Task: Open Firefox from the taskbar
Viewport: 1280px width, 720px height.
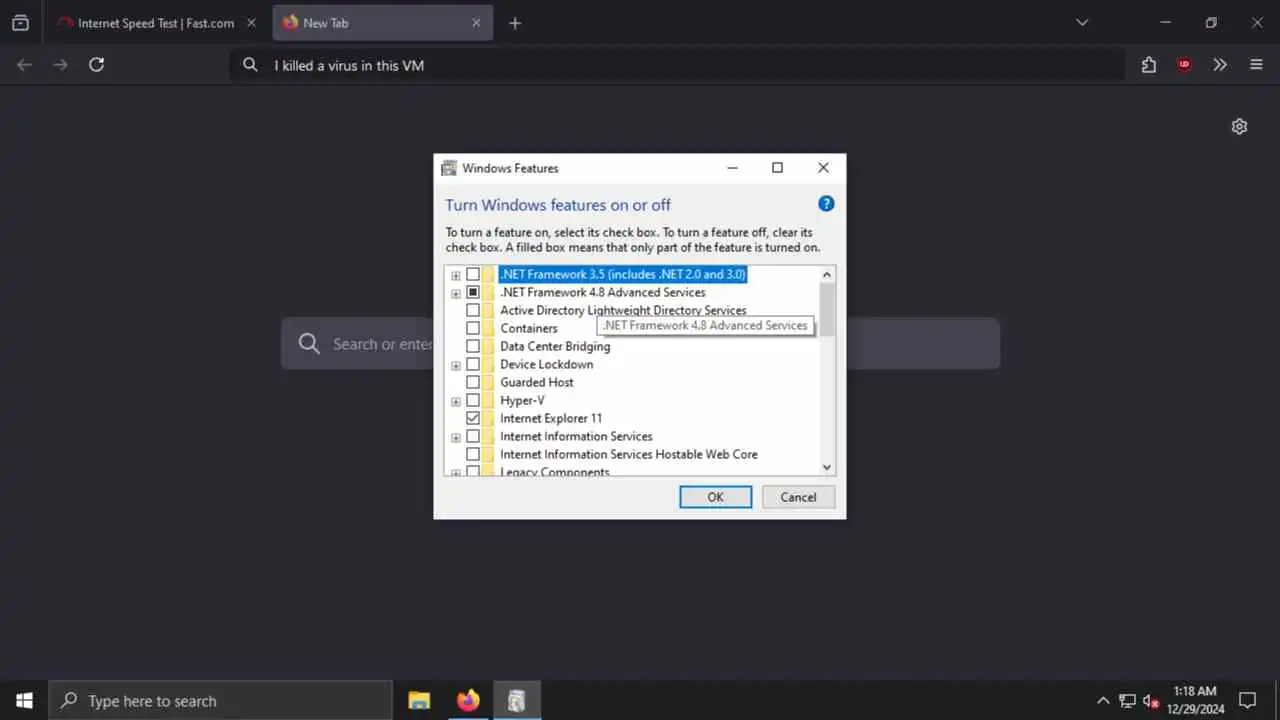Action: (468, 700)
